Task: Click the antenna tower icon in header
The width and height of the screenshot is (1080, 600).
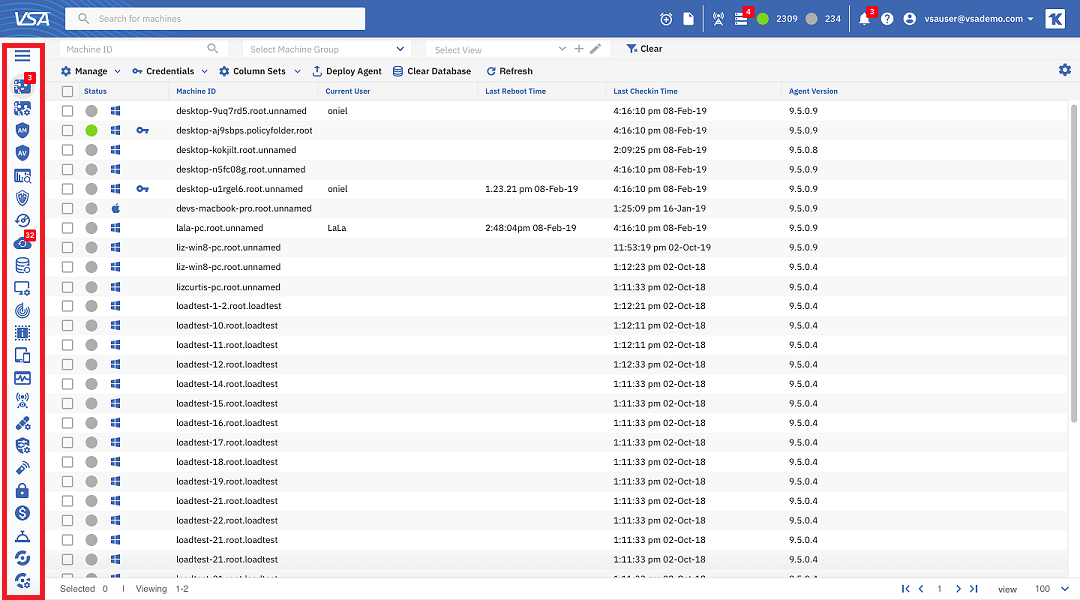Action: tap(718, 19)
